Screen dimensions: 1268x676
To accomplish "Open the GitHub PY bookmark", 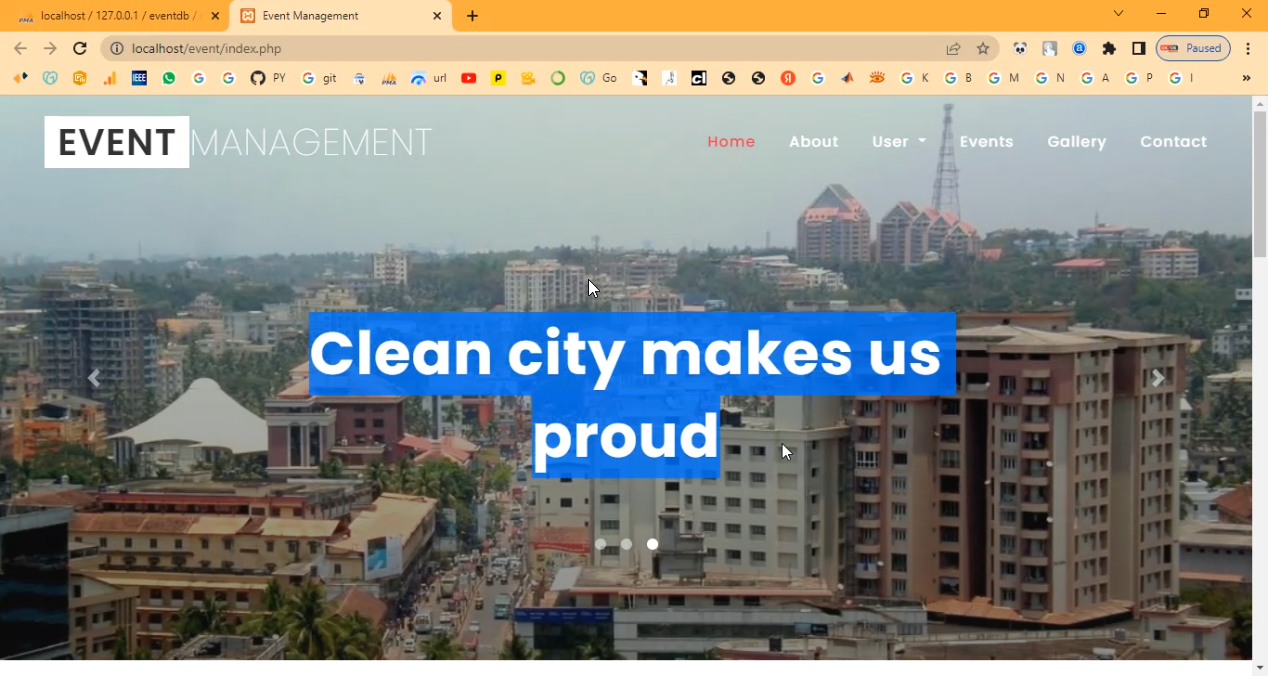I will point(267,78).
